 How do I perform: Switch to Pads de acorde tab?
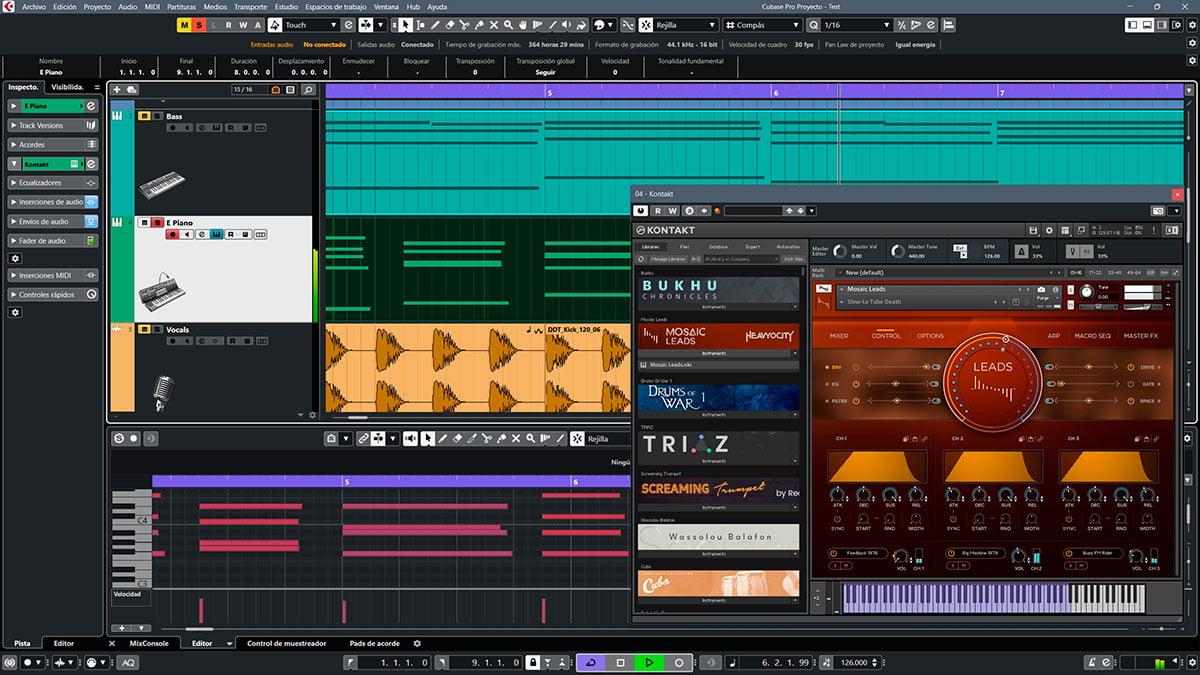pos(375,643)
